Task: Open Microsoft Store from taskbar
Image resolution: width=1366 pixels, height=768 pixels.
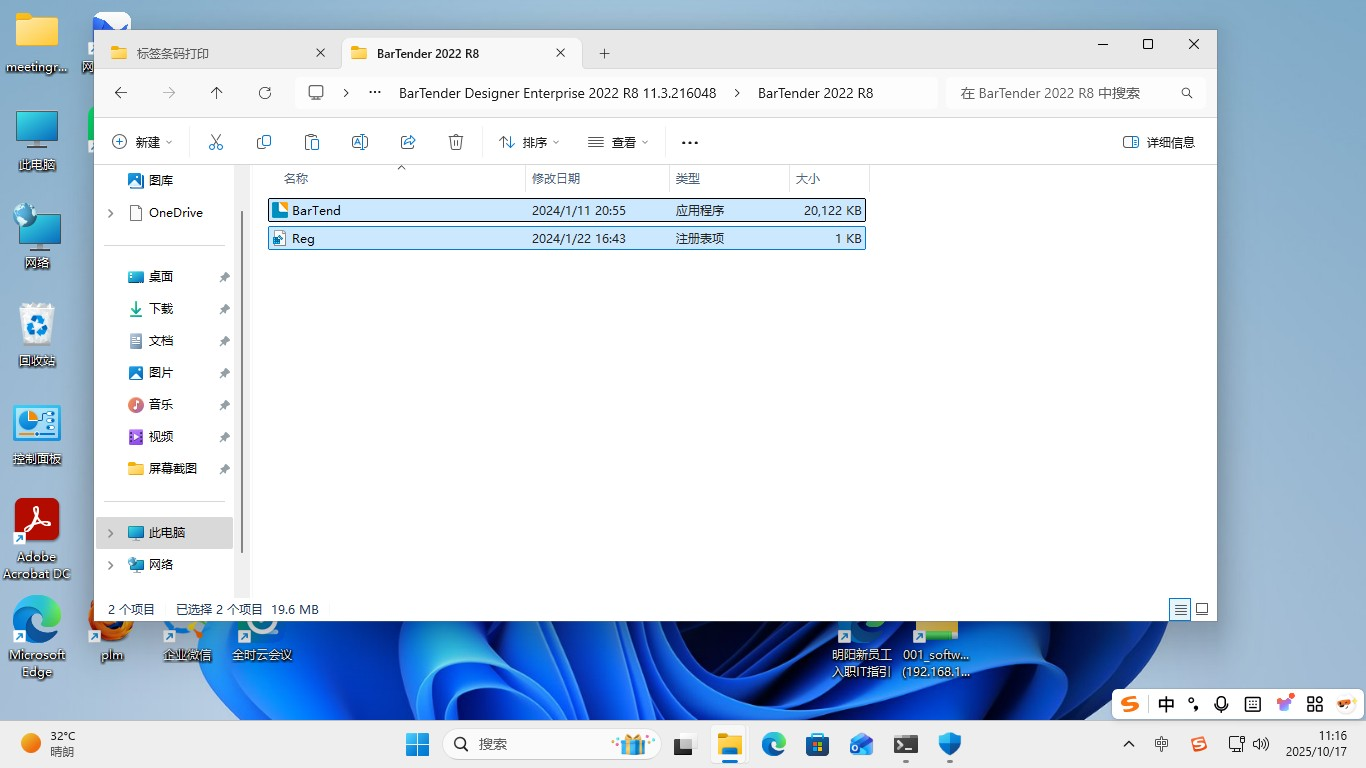Action: [818, 744]
